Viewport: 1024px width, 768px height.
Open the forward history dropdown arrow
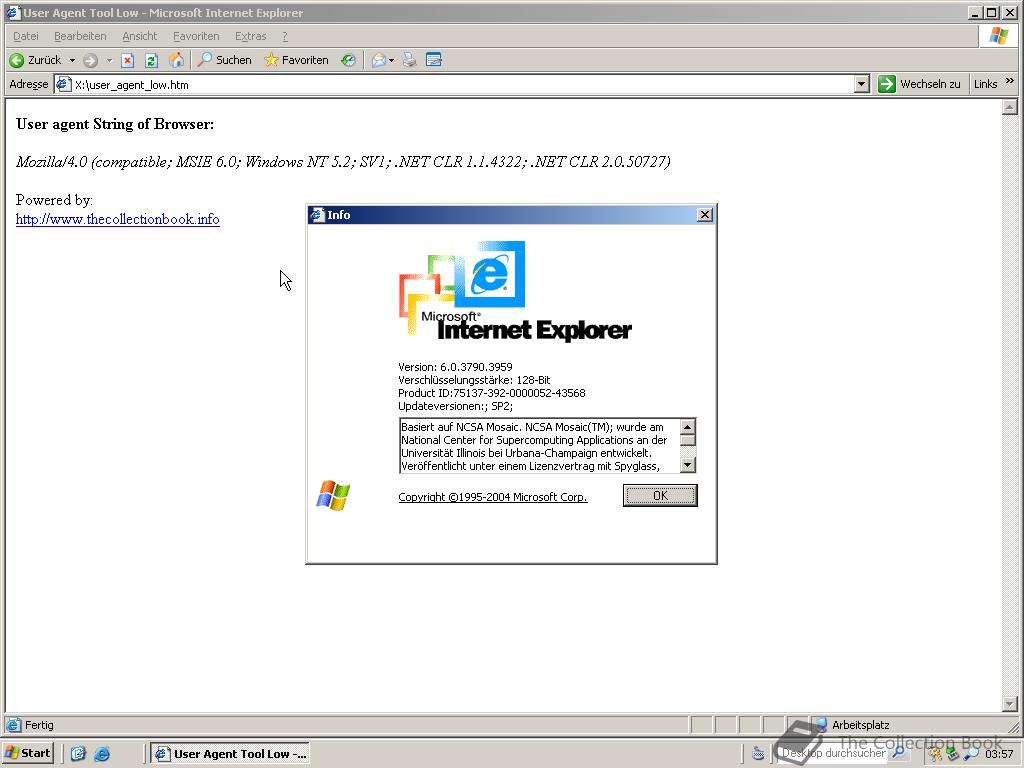pos(109,60)
